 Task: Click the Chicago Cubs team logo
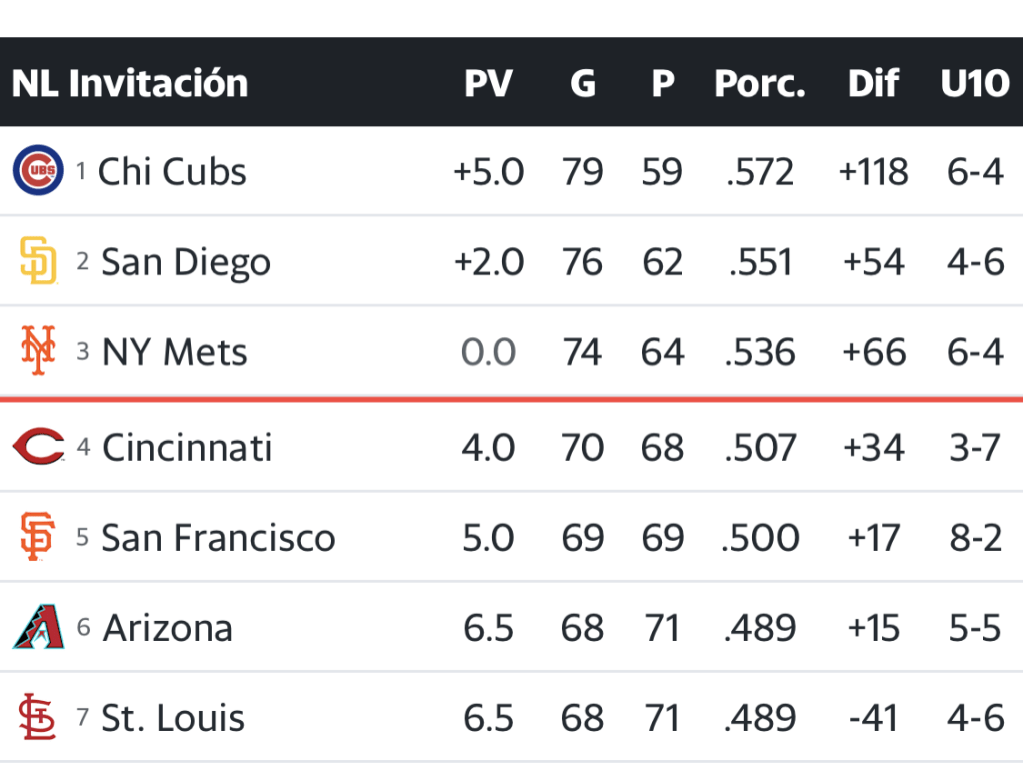click(x=38, y=171)
